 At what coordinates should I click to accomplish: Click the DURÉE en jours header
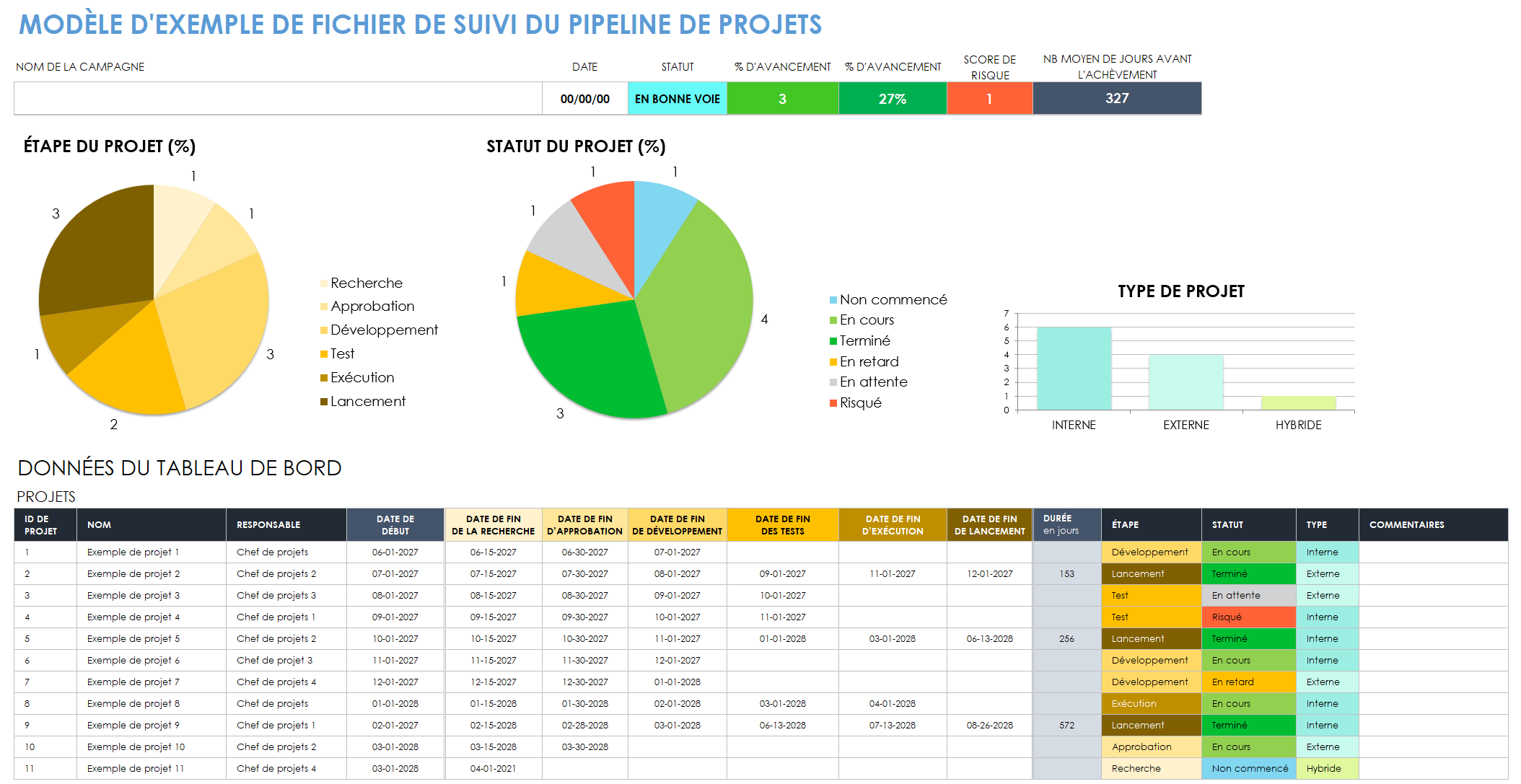coord(1067,524)
